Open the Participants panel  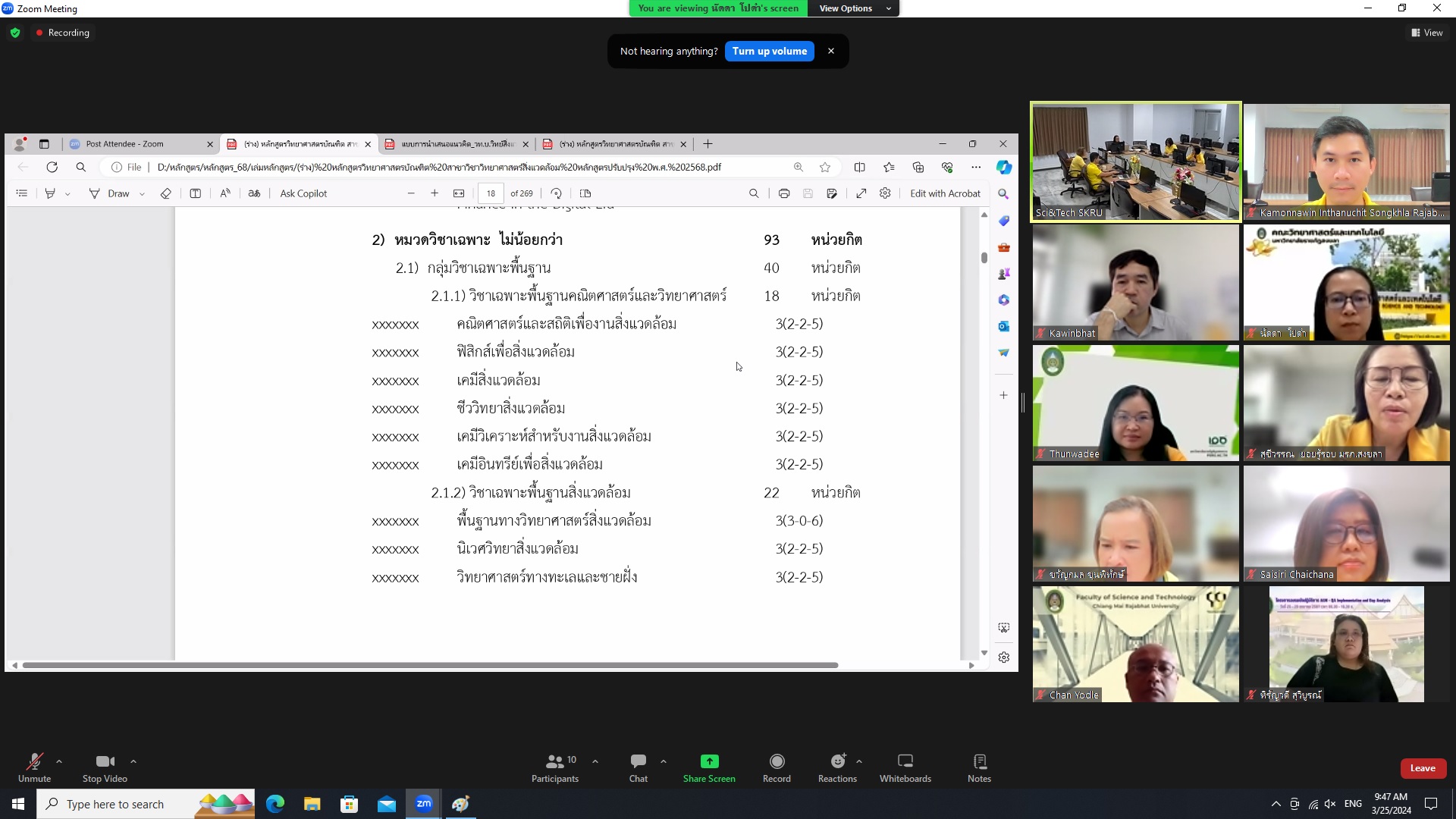coord(555,767)
